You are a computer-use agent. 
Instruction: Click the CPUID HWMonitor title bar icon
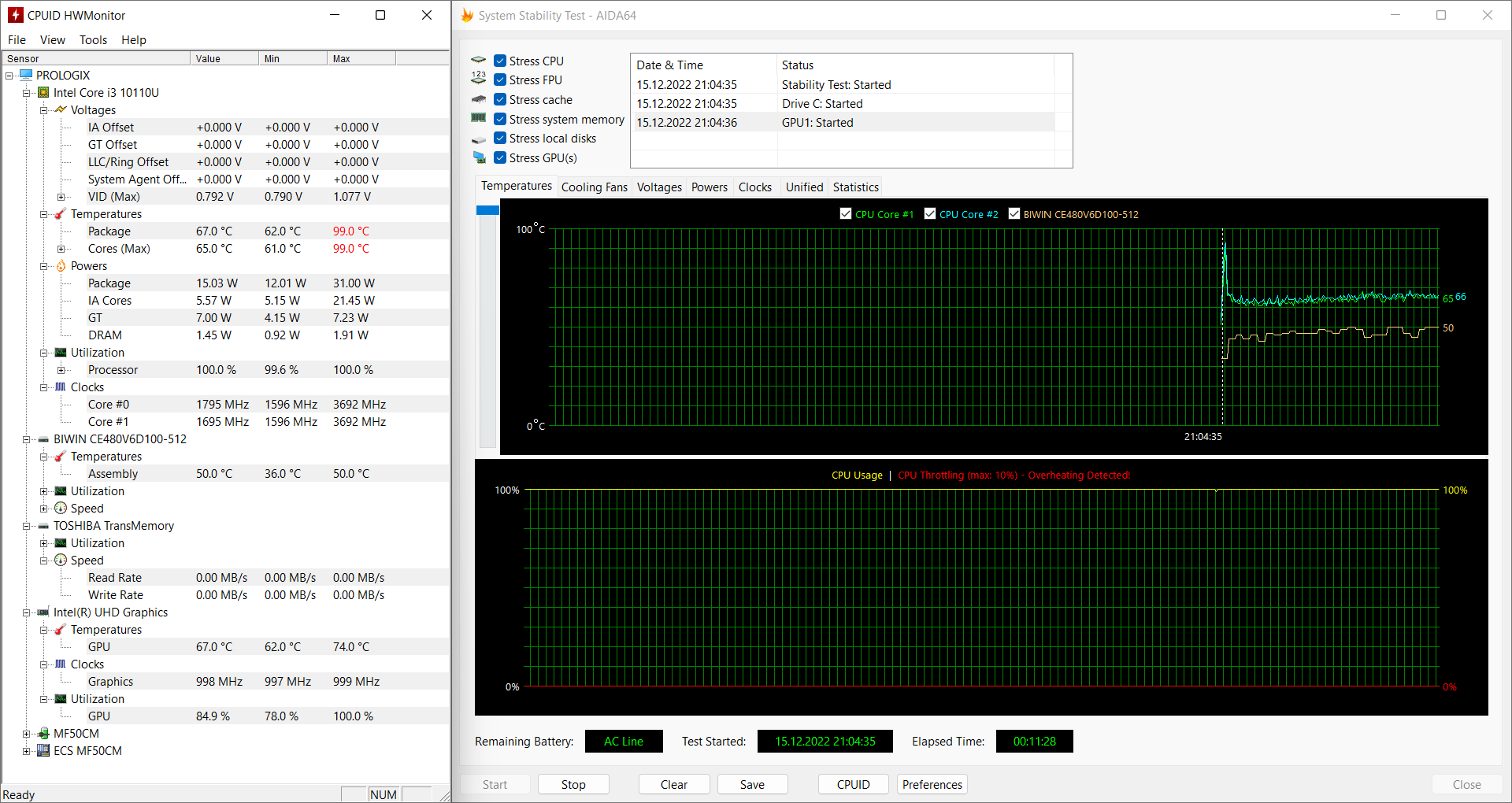[x=16, y=15]
